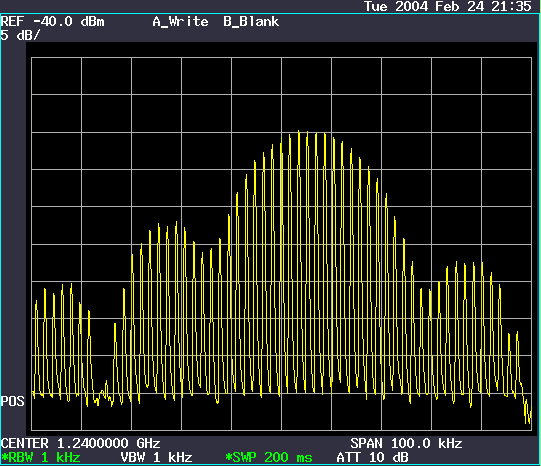This screenshot has width=541, height=466.
Task: Click the graticule center vertical line at the bottom
Action: click(282, 429)
